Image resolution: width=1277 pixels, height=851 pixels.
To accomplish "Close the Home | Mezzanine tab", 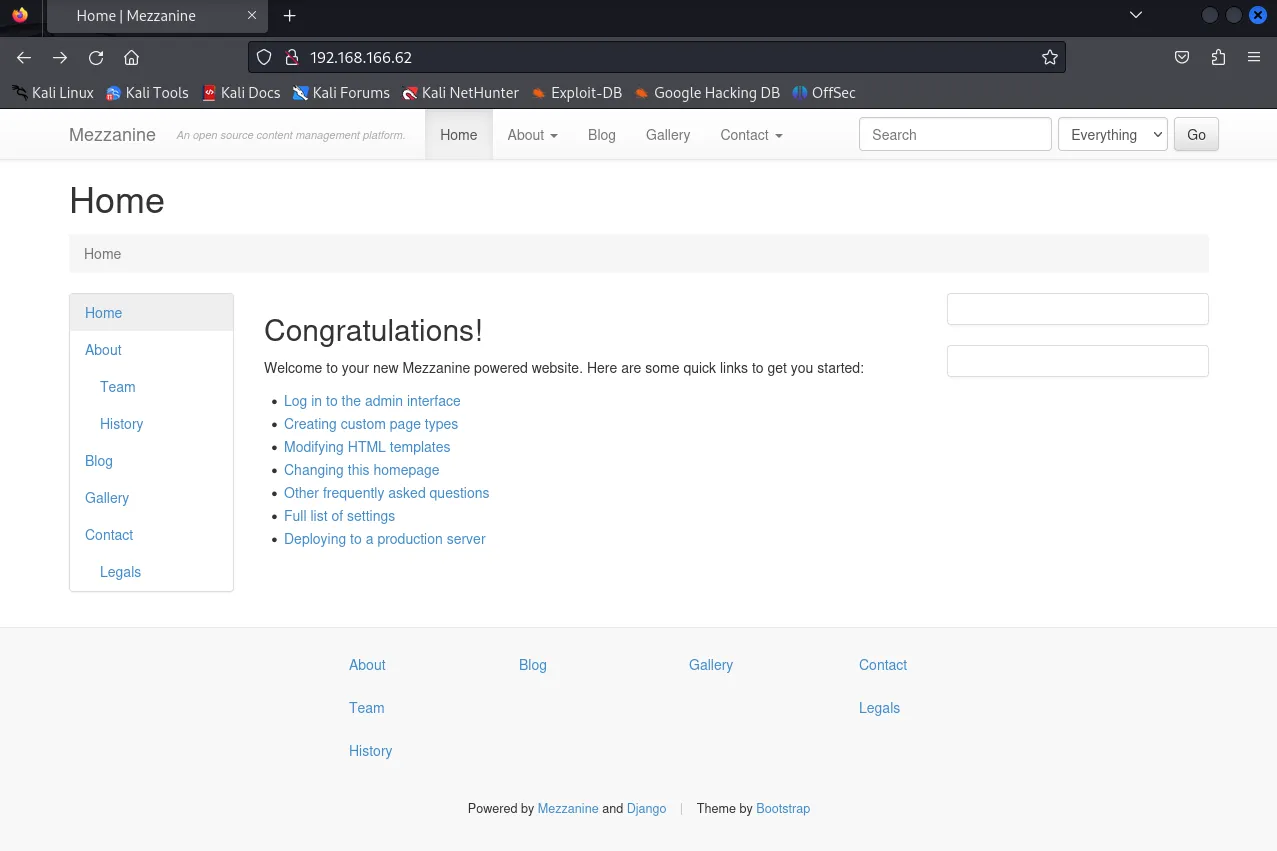I will coord(252,16).
